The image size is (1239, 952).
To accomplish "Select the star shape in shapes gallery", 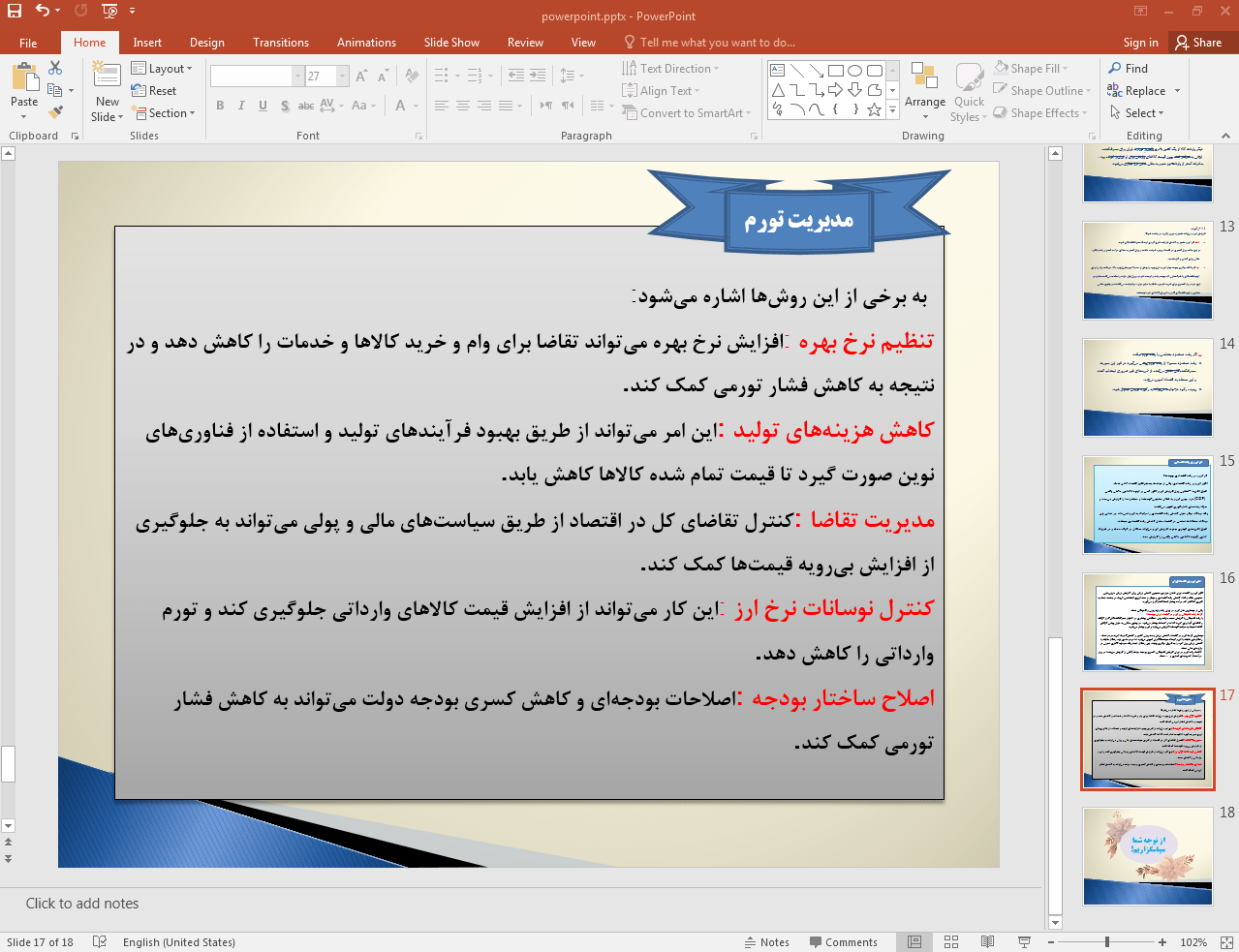I will point(874,109).
